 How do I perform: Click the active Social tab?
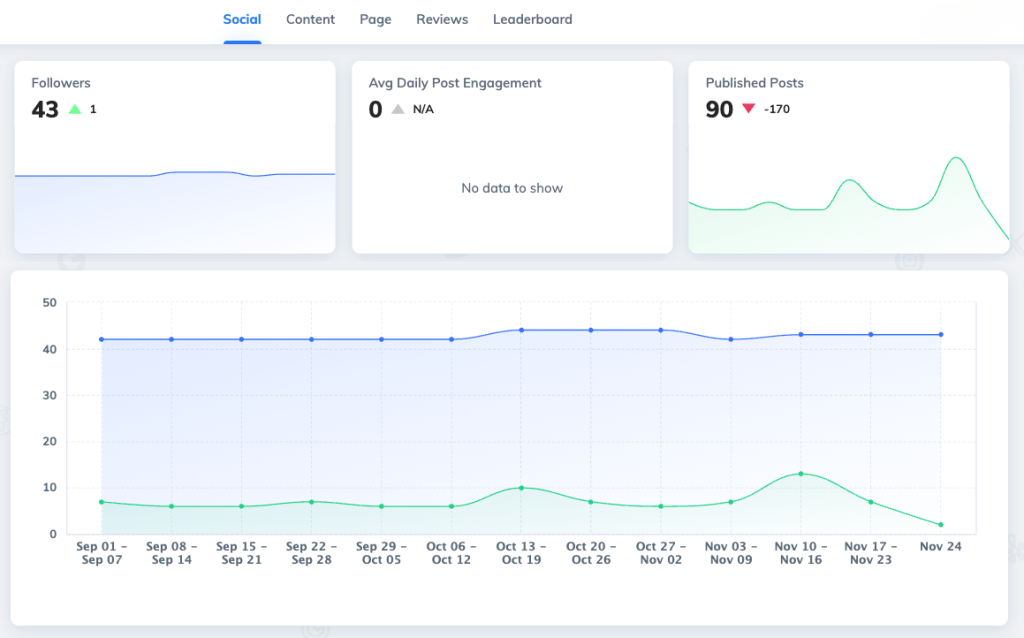coord(242,19)
